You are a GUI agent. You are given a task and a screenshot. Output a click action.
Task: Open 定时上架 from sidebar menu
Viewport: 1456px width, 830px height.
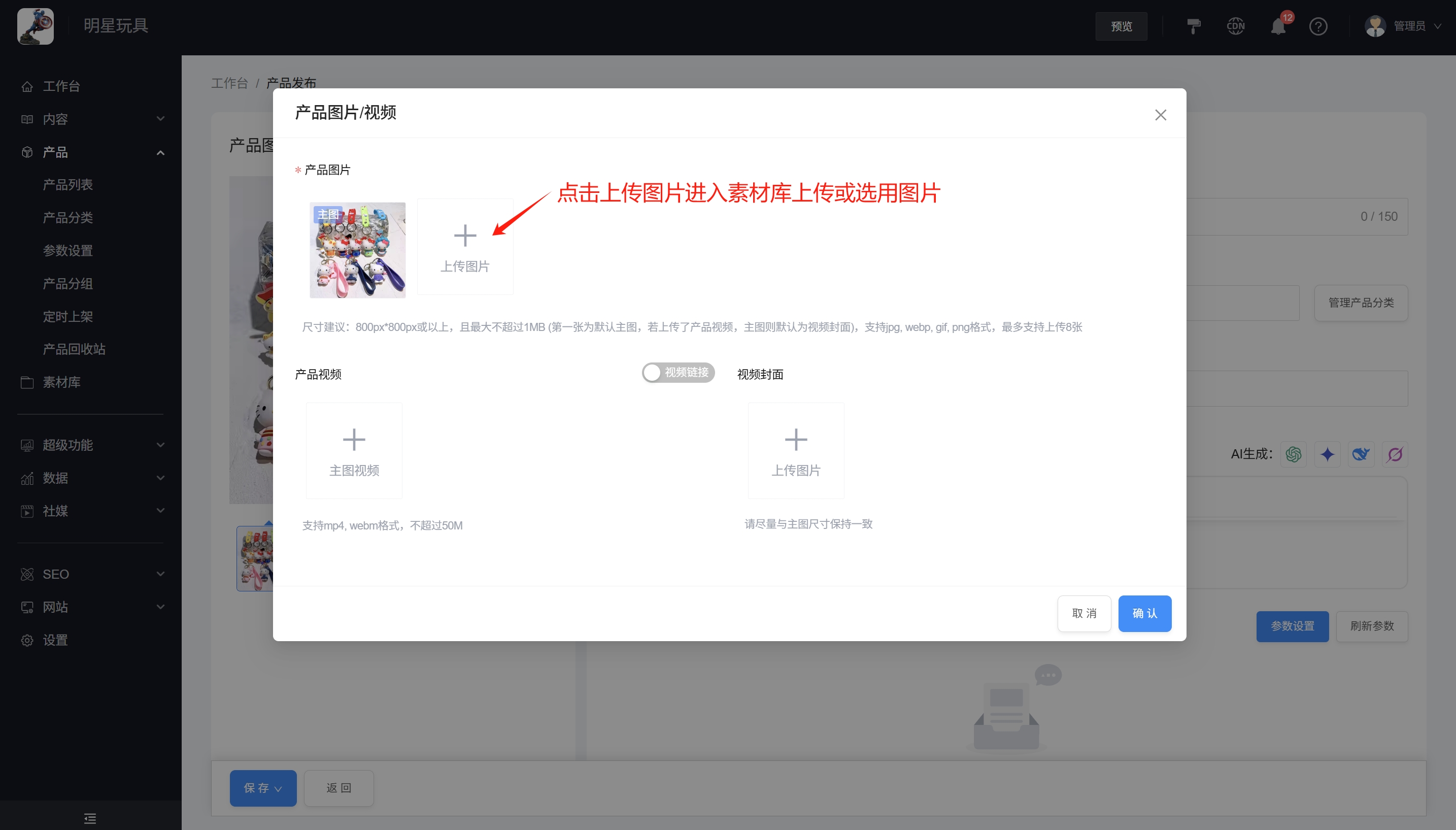point(69,316)
